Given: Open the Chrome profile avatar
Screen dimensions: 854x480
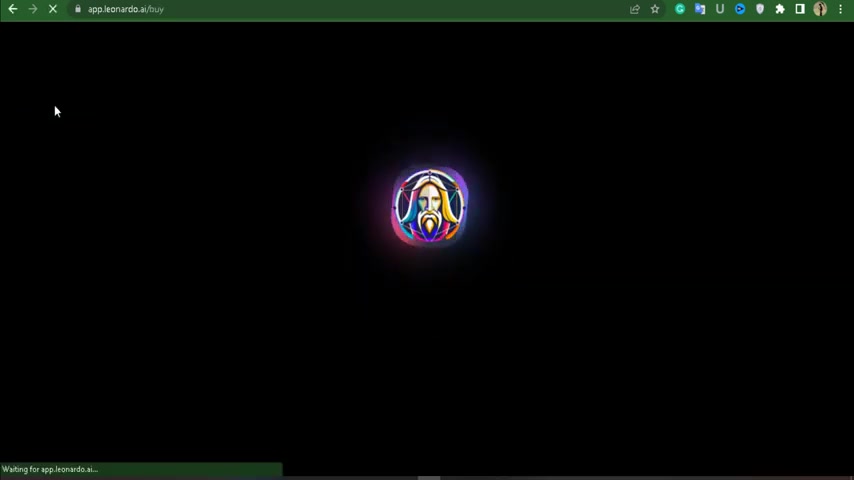Looking at the screenshot, I should coord(820,9).
